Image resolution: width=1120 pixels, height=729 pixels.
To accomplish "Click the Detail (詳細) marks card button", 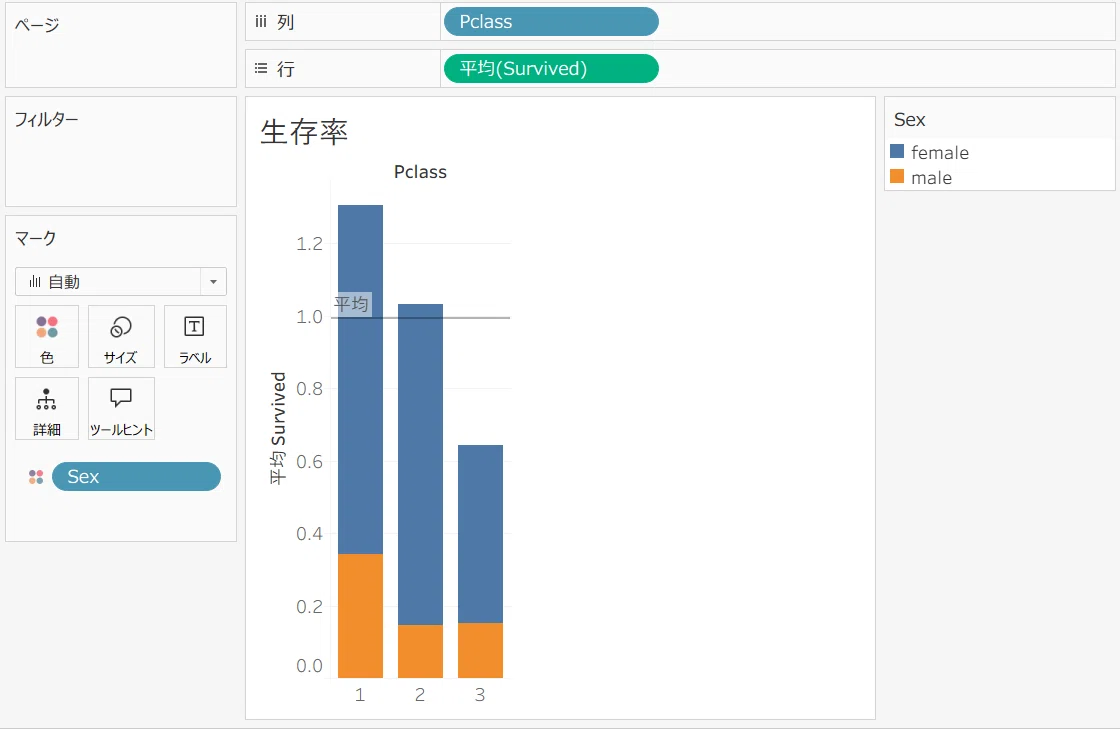I will click(47, 408).
